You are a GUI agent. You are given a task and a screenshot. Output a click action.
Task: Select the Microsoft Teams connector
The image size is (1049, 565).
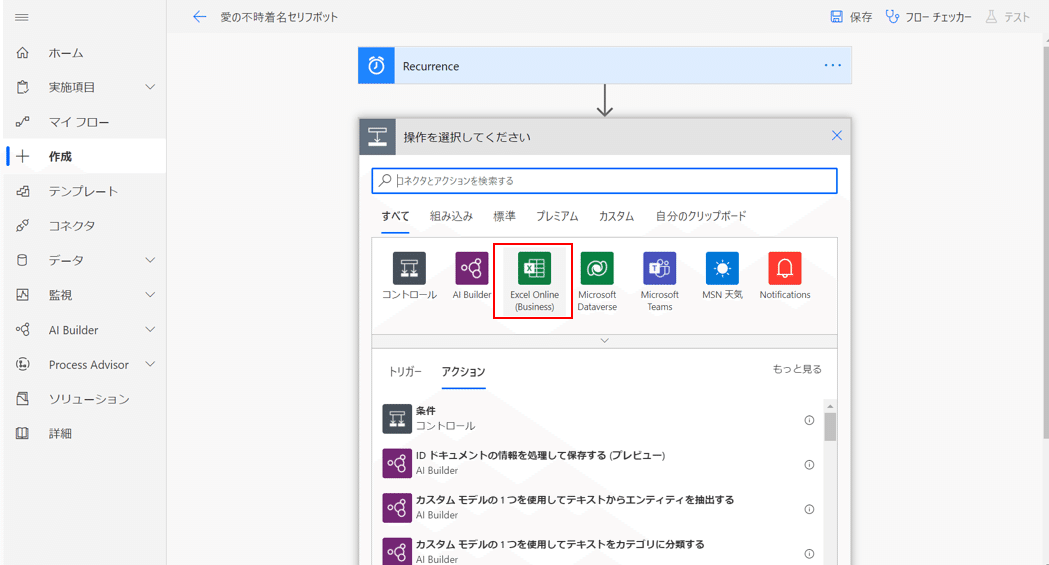point(660,281)
